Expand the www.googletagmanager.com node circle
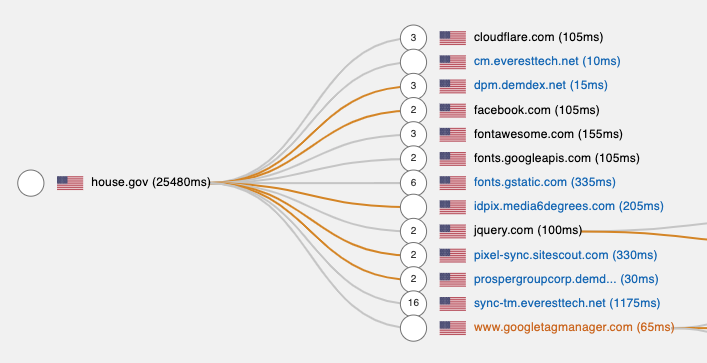The height and width of the screenshot is (363, 707). click(x=413, y=328)
